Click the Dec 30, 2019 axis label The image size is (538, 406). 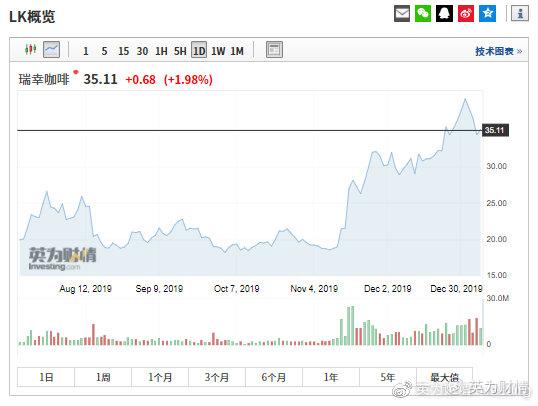(456, 289)
